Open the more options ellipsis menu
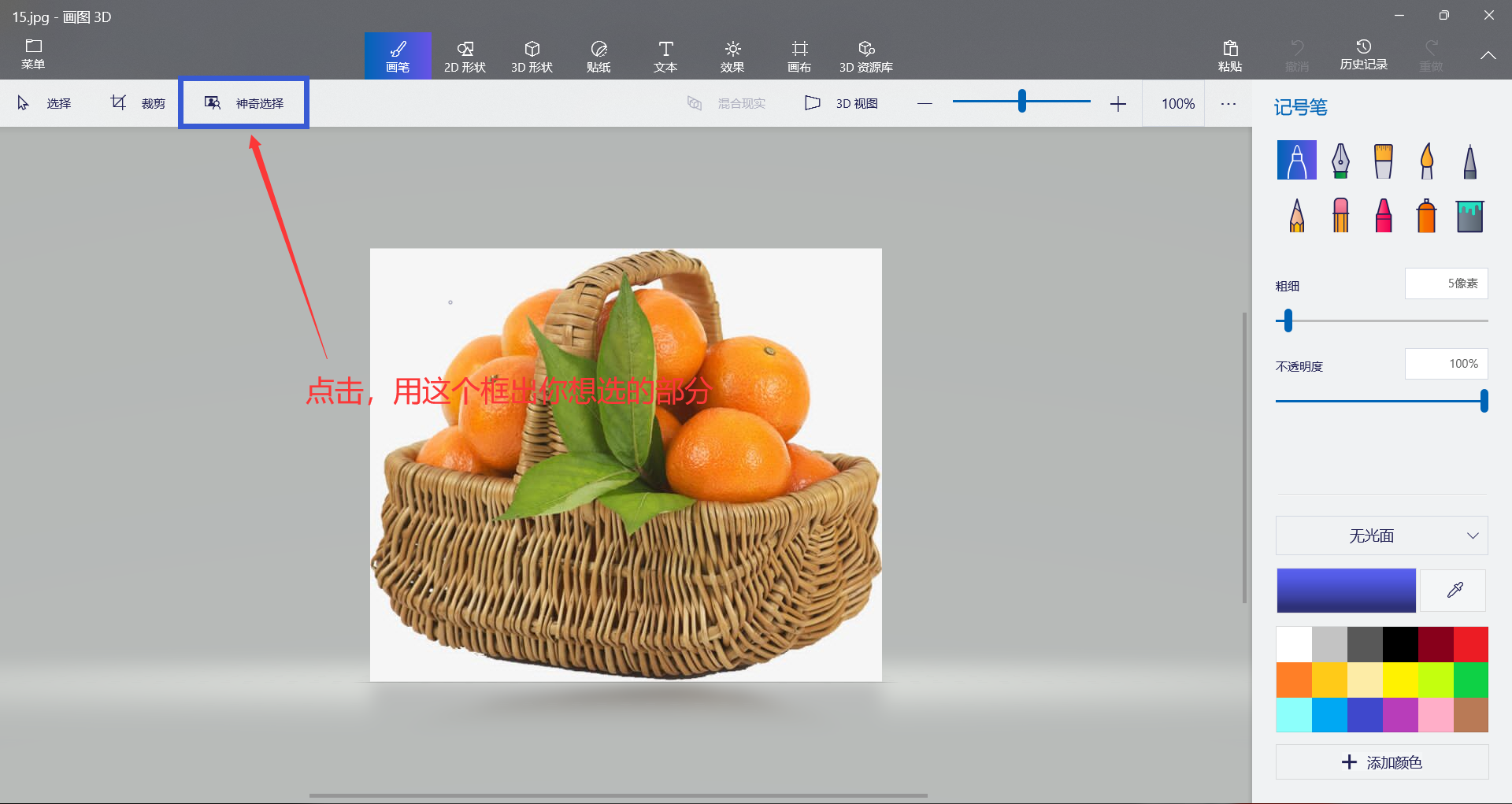Viewport: 1512px width, 804px height. pyautogui.click(x=1228, y=103)
